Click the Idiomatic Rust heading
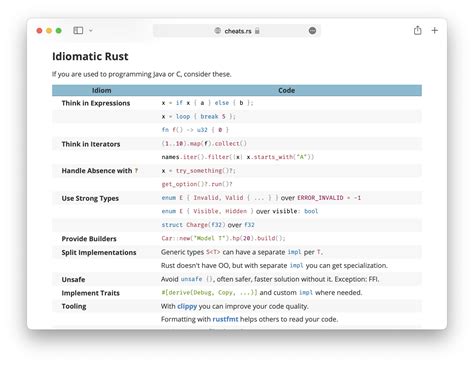474x365 pixels. point(90,56)
